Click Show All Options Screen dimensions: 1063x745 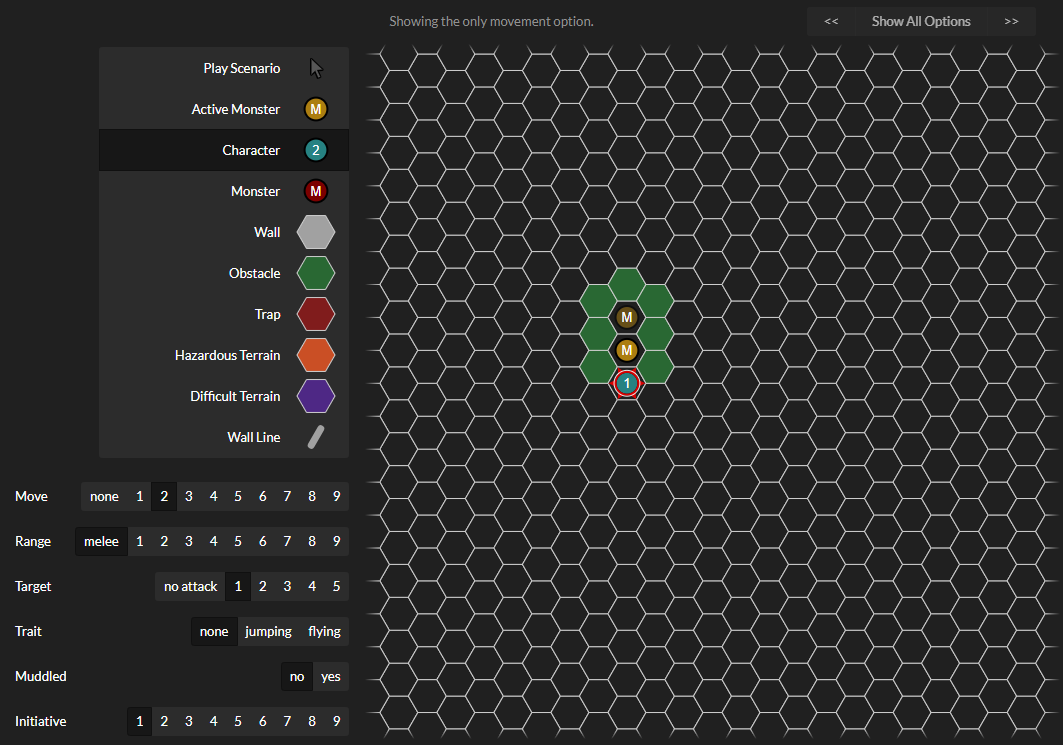coord(921,22)
